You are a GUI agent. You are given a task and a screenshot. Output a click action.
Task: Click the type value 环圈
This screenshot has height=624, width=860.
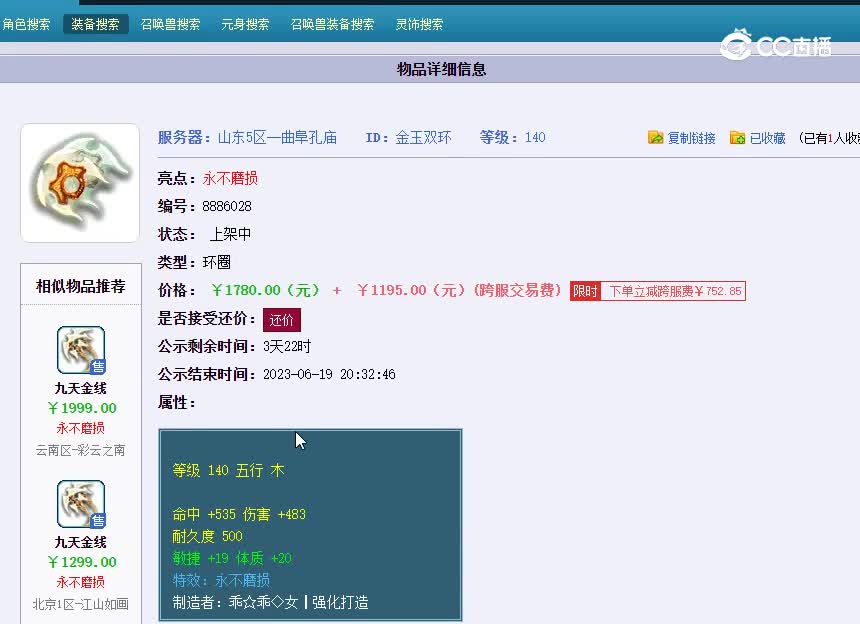click(x=217, y=262)
